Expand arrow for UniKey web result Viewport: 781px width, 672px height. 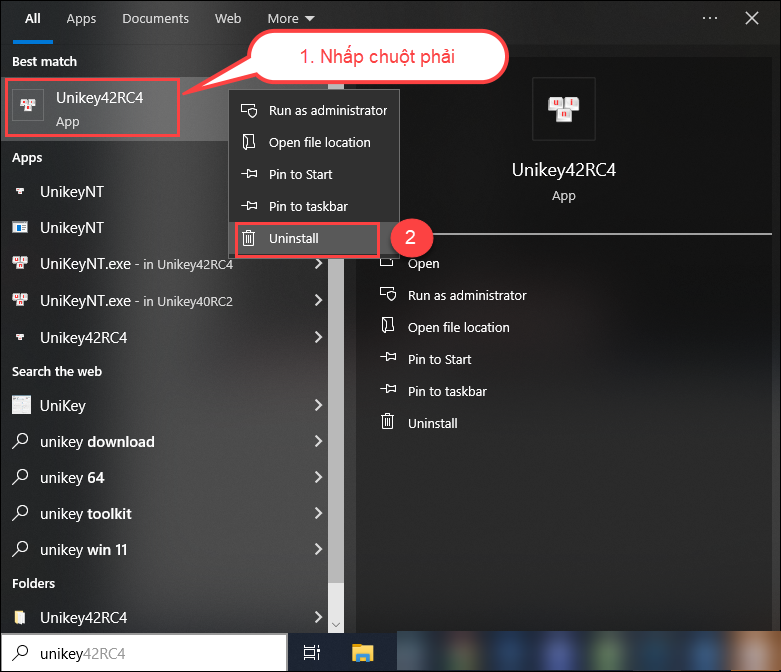coord(318,405)
